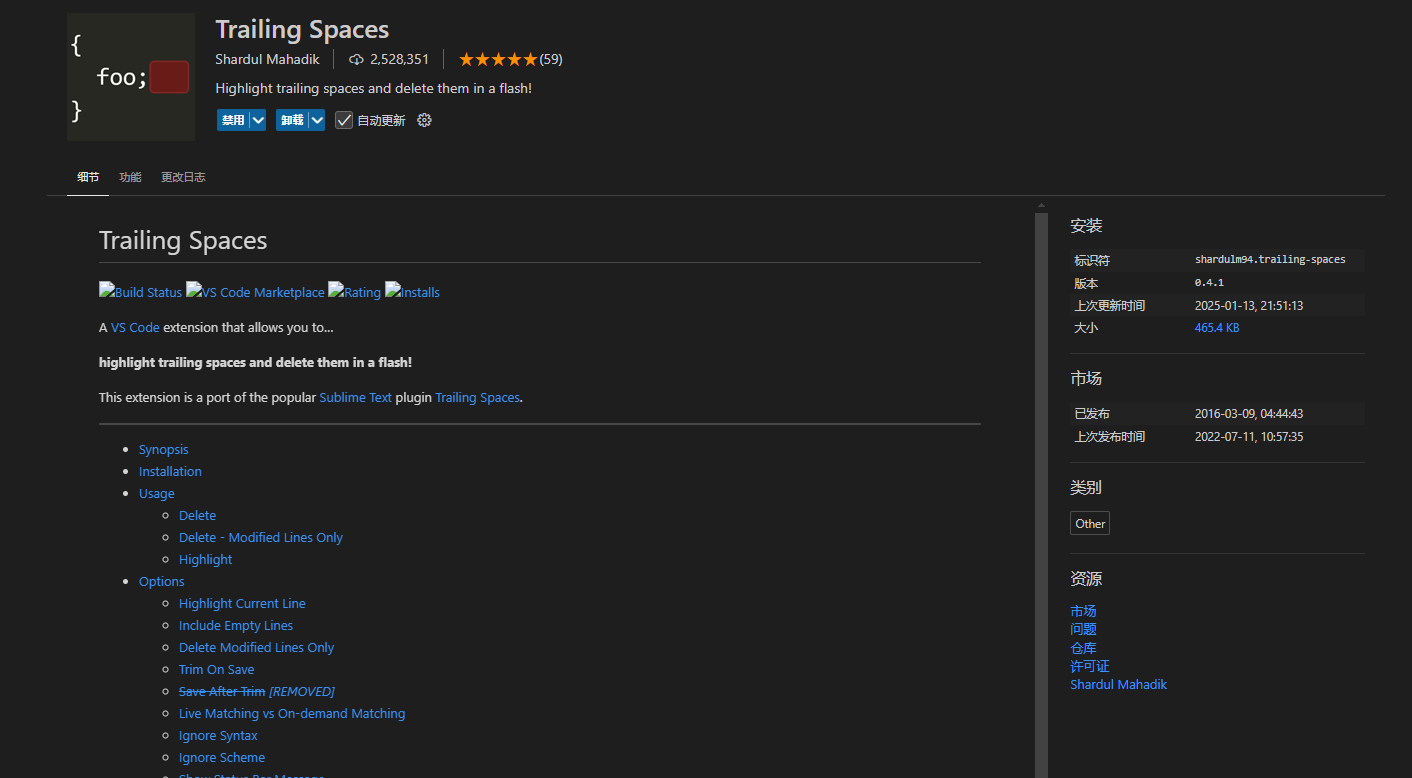
Task: Click the install count 2,528,351
Action: coord(399,59)
